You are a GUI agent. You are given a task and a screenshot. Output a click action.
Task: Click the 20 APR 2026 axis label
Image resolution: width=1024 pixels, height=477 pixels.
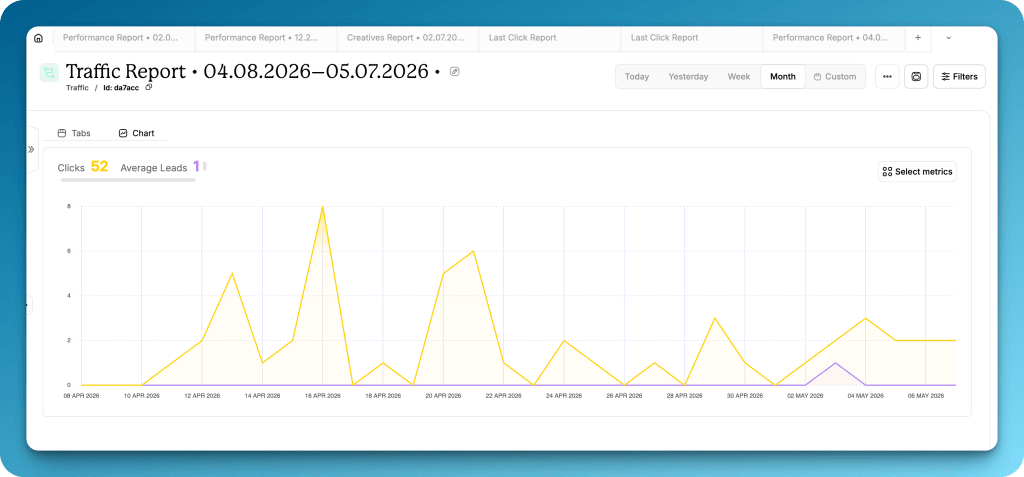click(x=443, y=396)
